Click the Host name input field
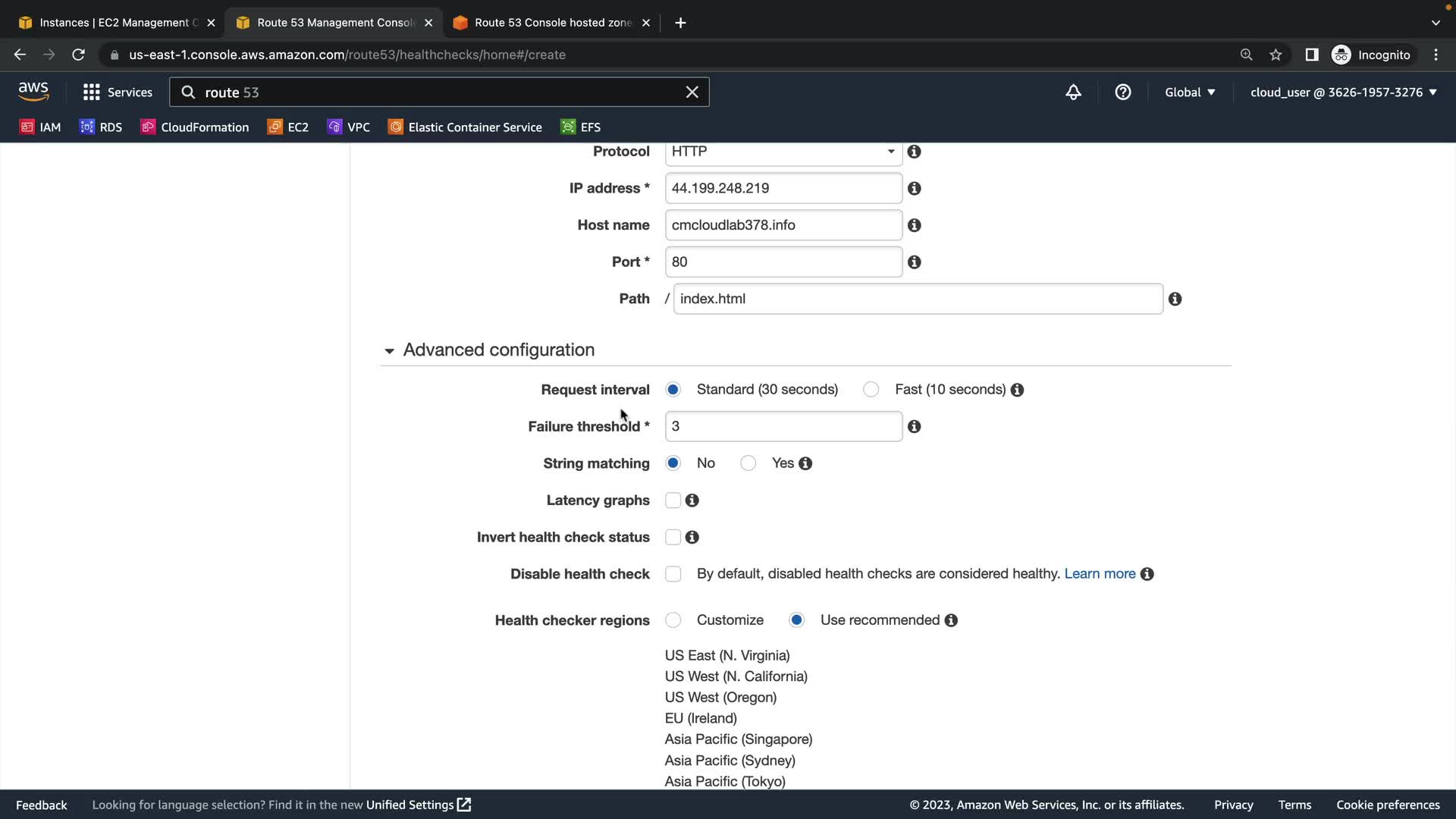This screenshot has height=819, width=1456. 783,225
